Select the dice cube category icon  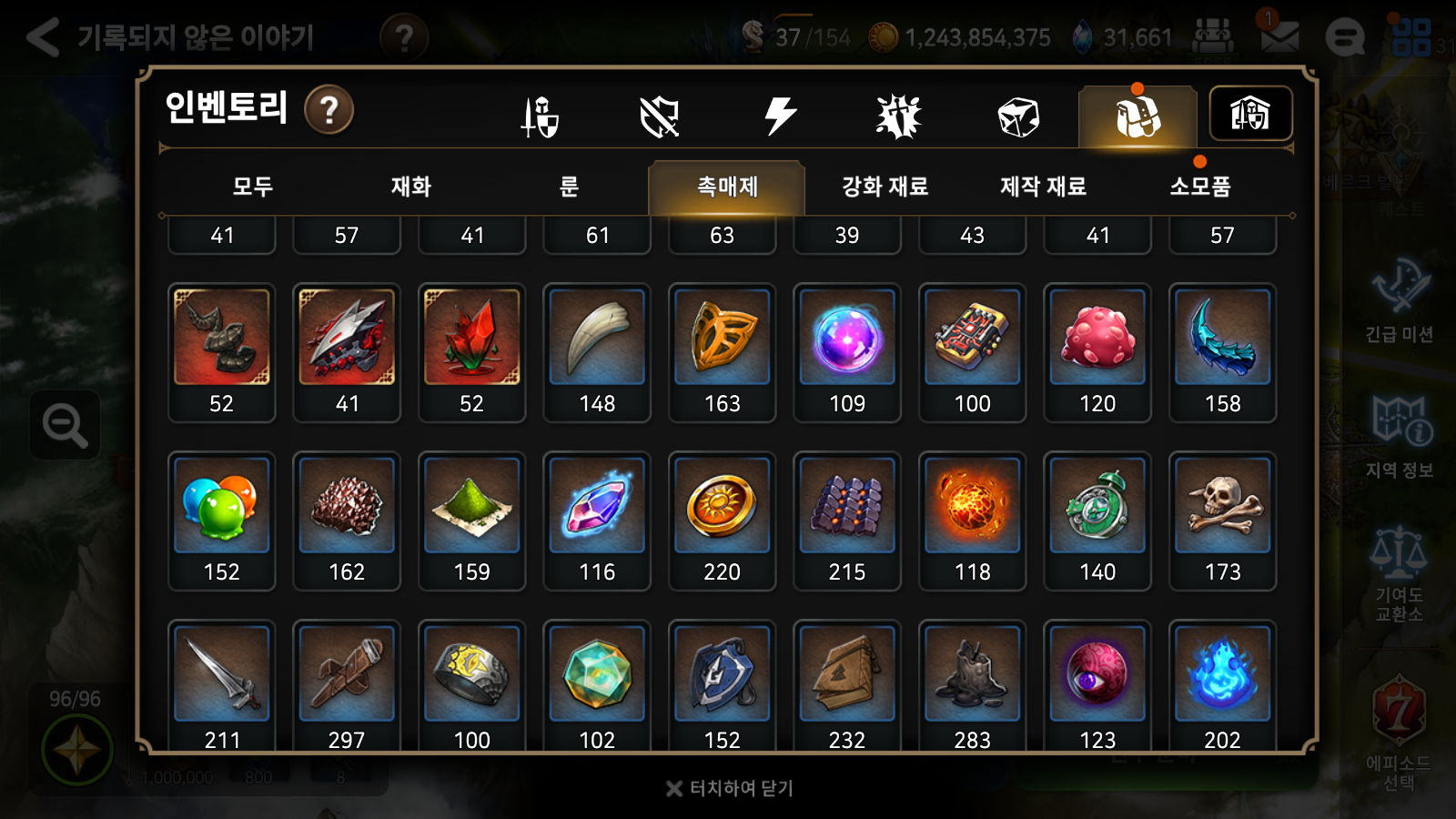[x=1018, y=116]
